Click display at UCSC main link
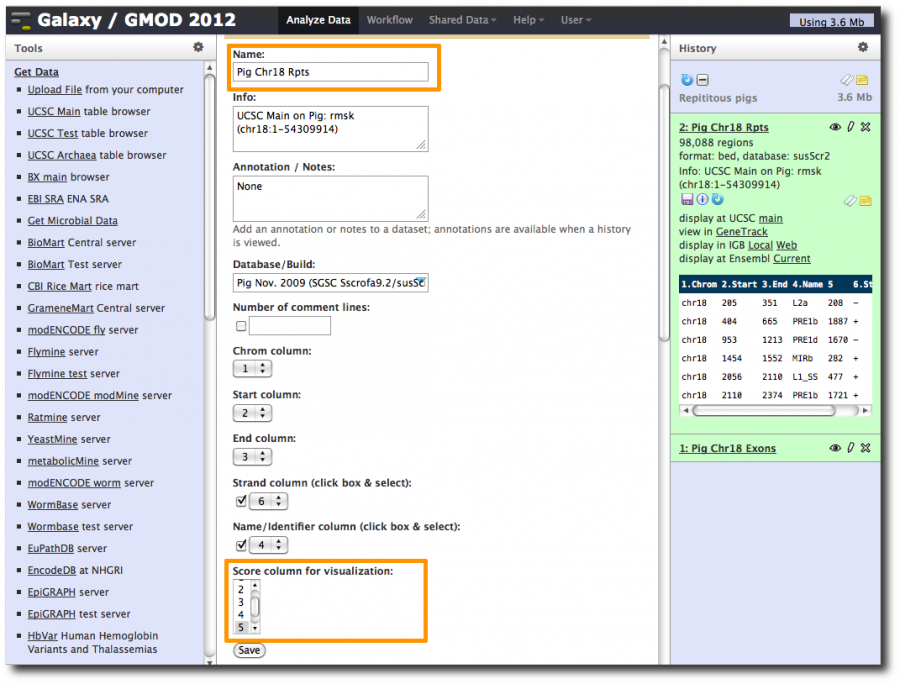This screenshot has width=900, height=684. pos(770,218)
